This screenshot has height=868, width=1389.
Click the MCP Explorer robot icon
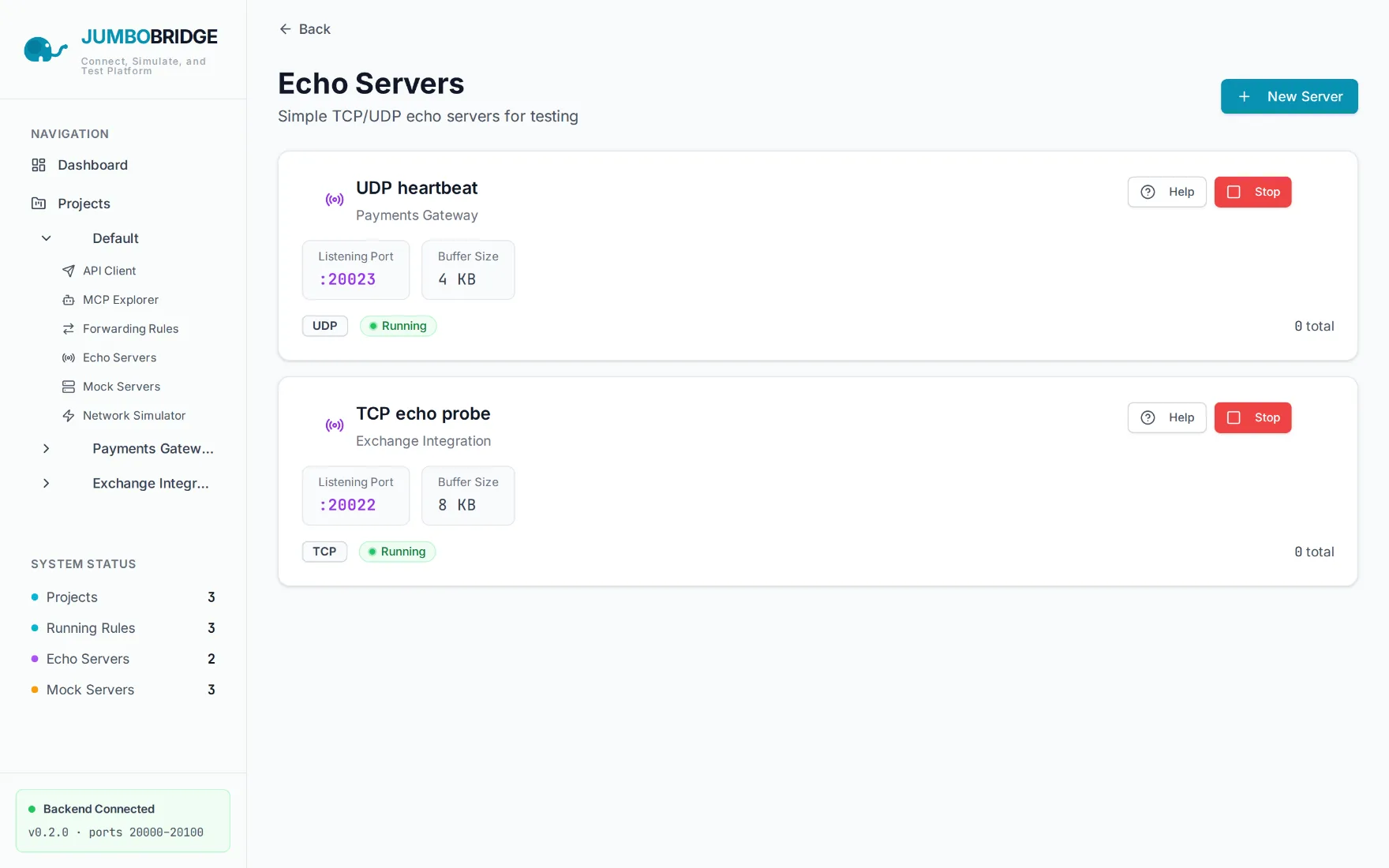(69, 300)
